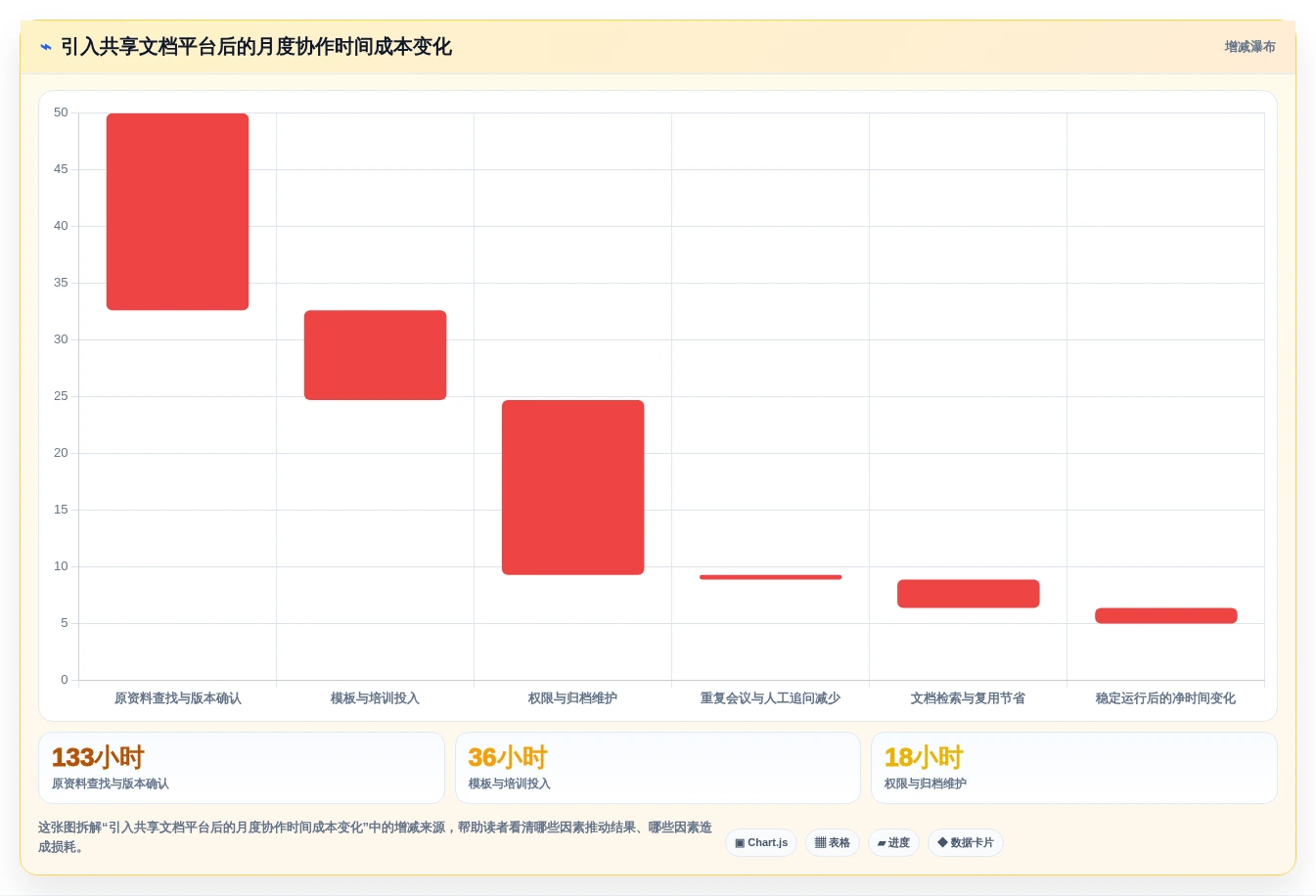
Task: Click the 数据卡片 tag chip
Action: tap(965, 843)
